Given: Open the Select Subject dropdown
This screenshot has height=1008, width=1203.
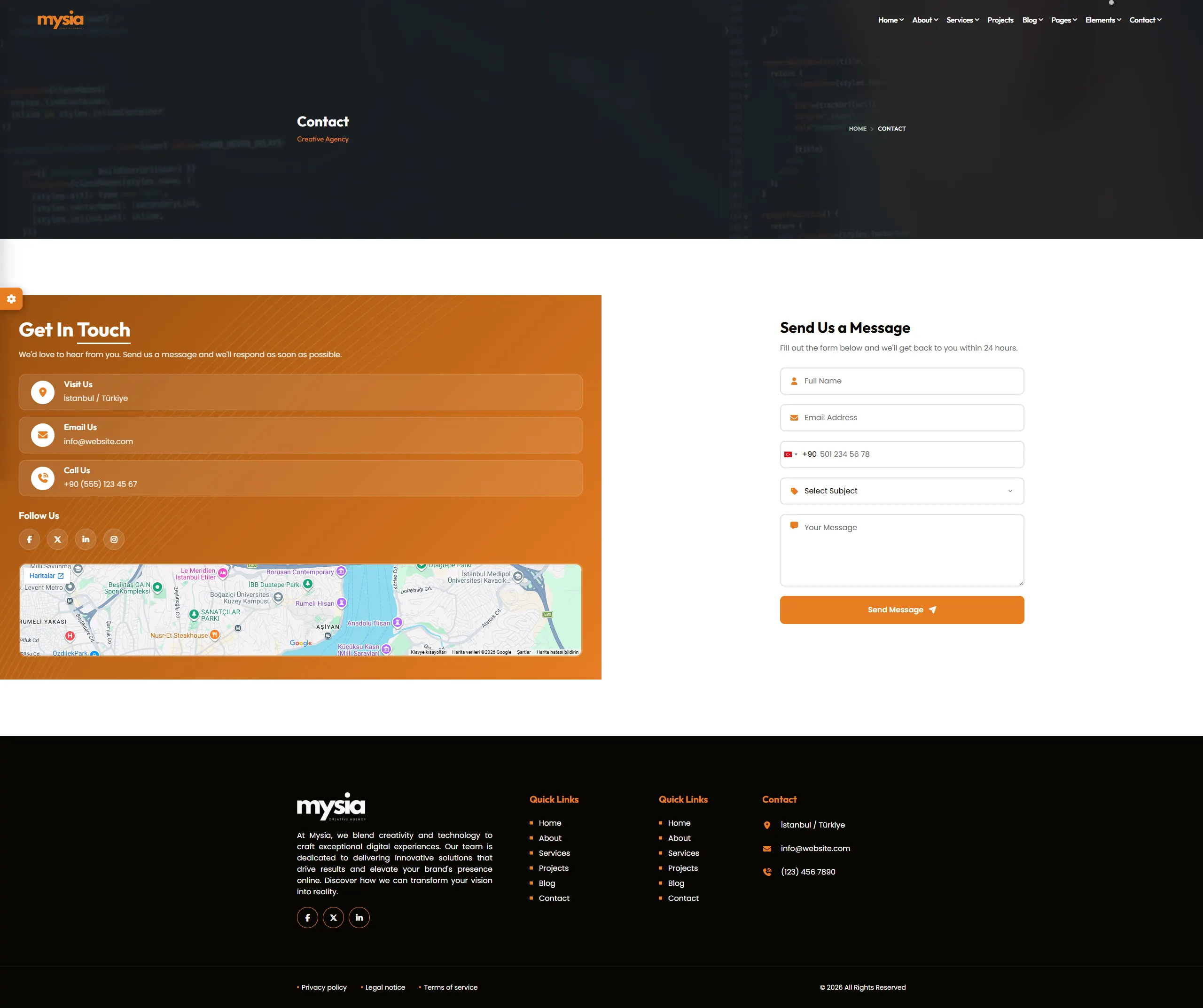Looking at the screenshot, I should pyautogui.click(x=902, y=492).
